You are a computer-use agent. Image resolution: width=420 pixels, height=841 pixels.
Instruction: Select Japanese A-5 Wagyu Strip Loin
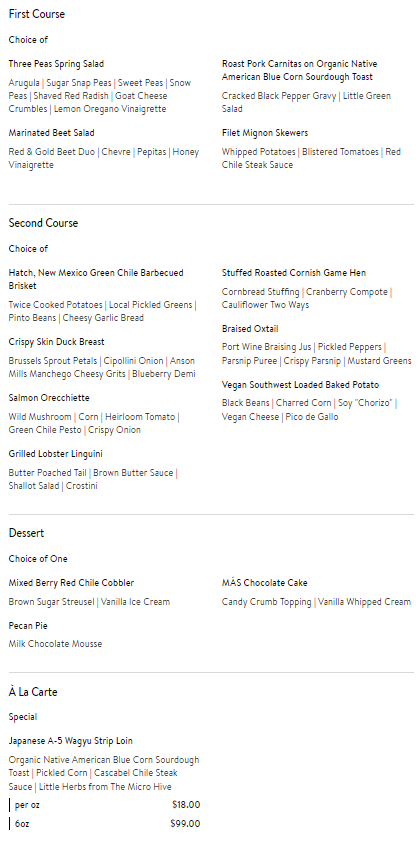[71, 741]
